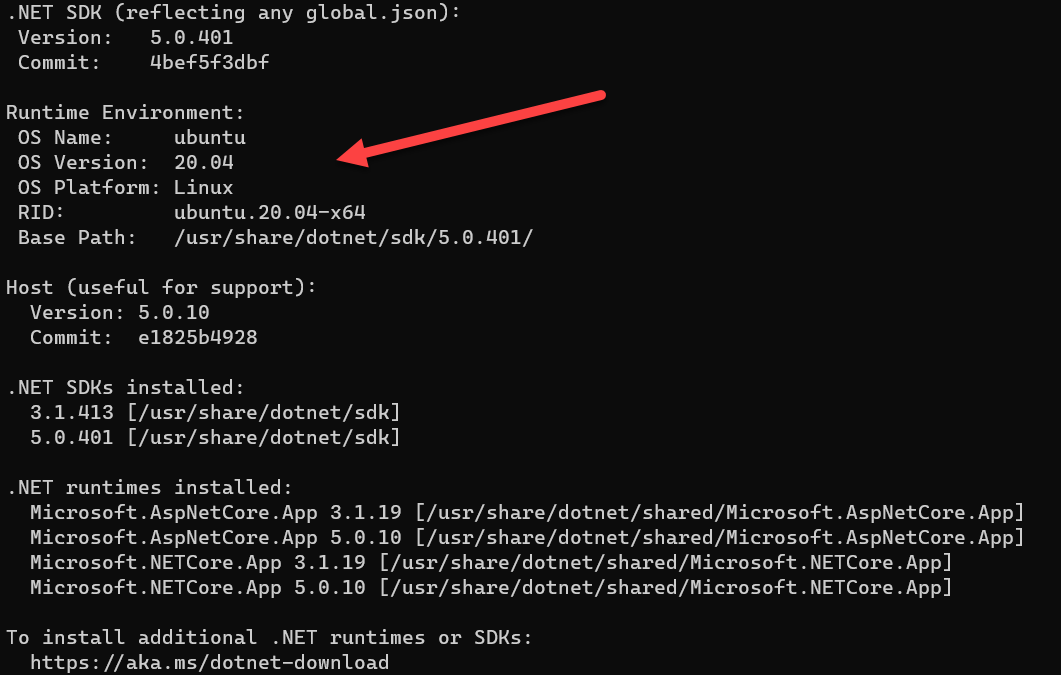Image resolution: width=1061 pixels, height=675 pixels.
Task: Click the .NET SDKs installed heading
Action: click(125, 387)
